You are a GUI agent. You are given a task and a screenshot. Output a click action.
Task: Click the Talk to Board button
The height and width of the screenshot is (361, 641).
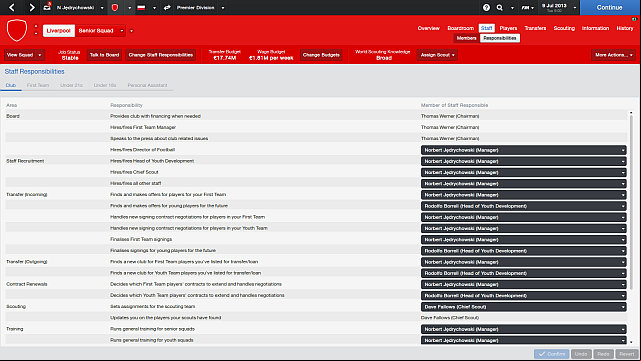pos(104,55)
